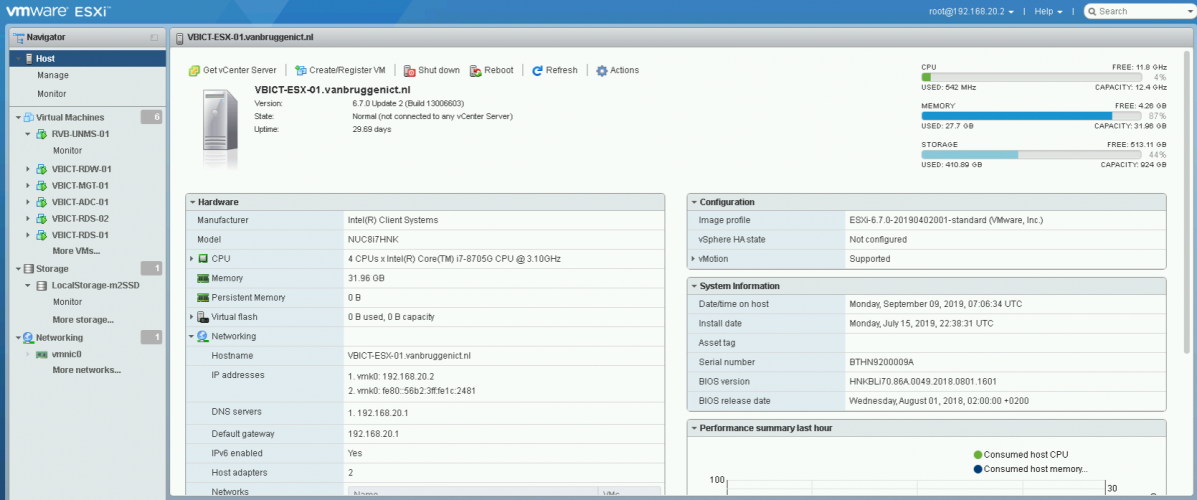Viewport: 1197px width, 500px height.
Task: Open the root@192.168.20.2 user dropdown
Action: click(970, 11)
